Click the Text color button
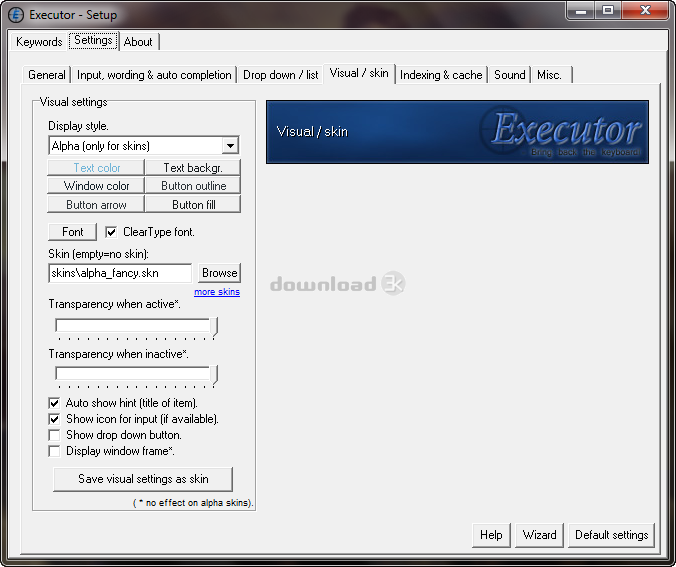 tap(96, 168)
